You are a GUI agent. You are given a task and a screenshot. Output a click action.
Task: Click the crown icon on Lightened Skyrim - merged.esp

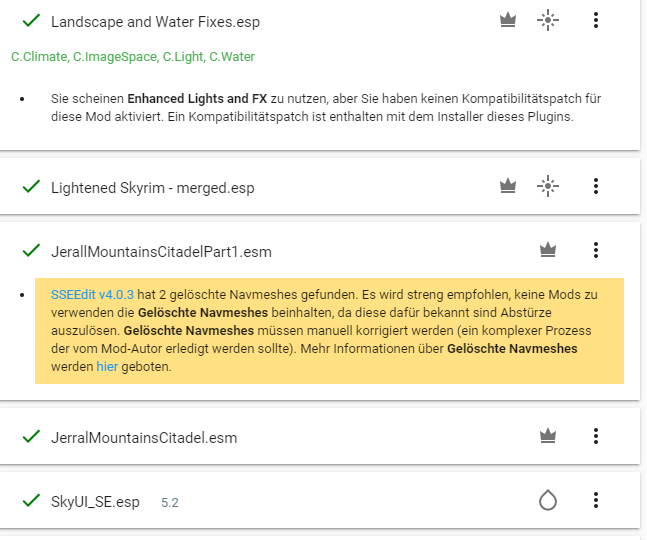click(508, 186)
